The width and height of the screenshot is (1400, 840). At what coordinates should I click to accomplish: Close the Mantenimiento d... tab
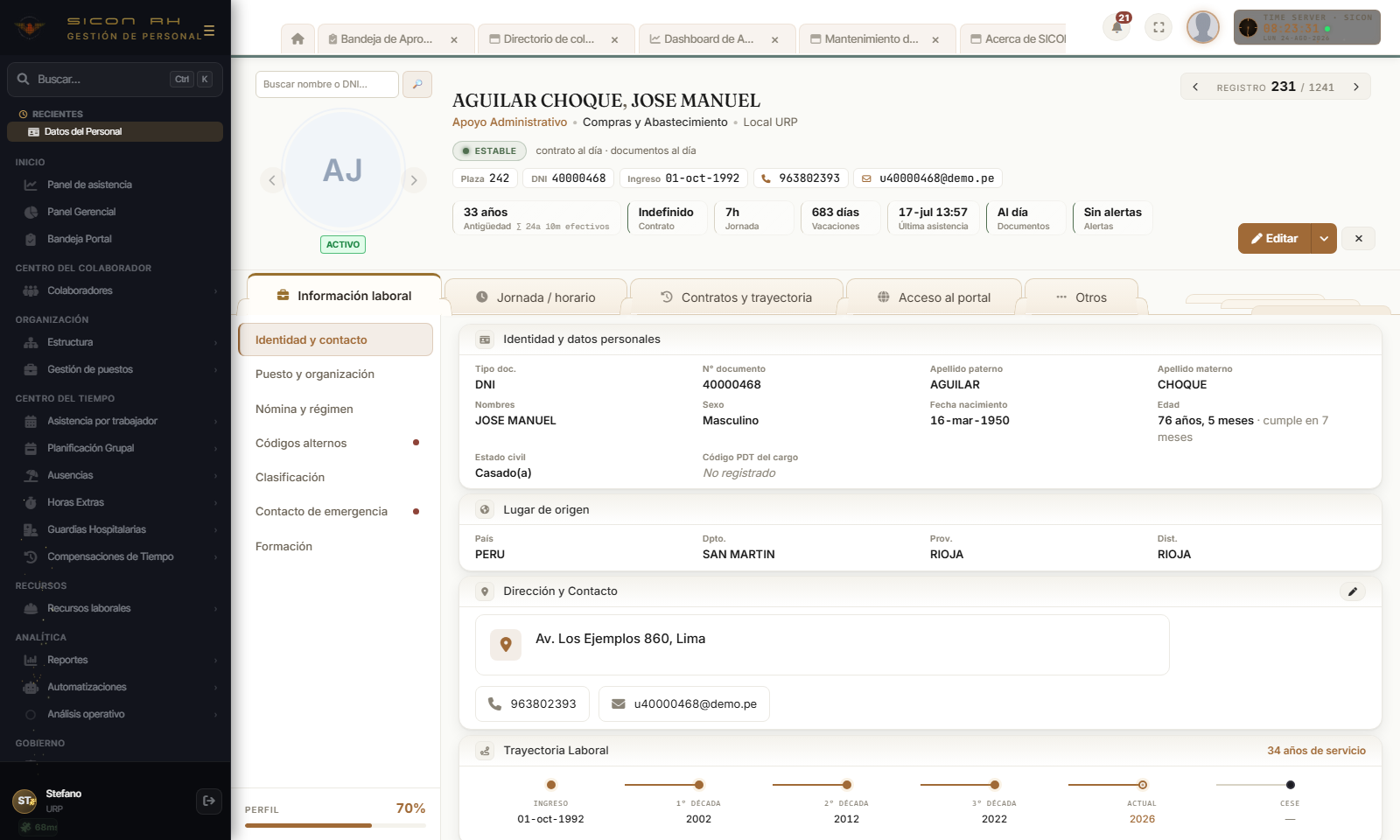pyautogui.click(x=936, y=39)
